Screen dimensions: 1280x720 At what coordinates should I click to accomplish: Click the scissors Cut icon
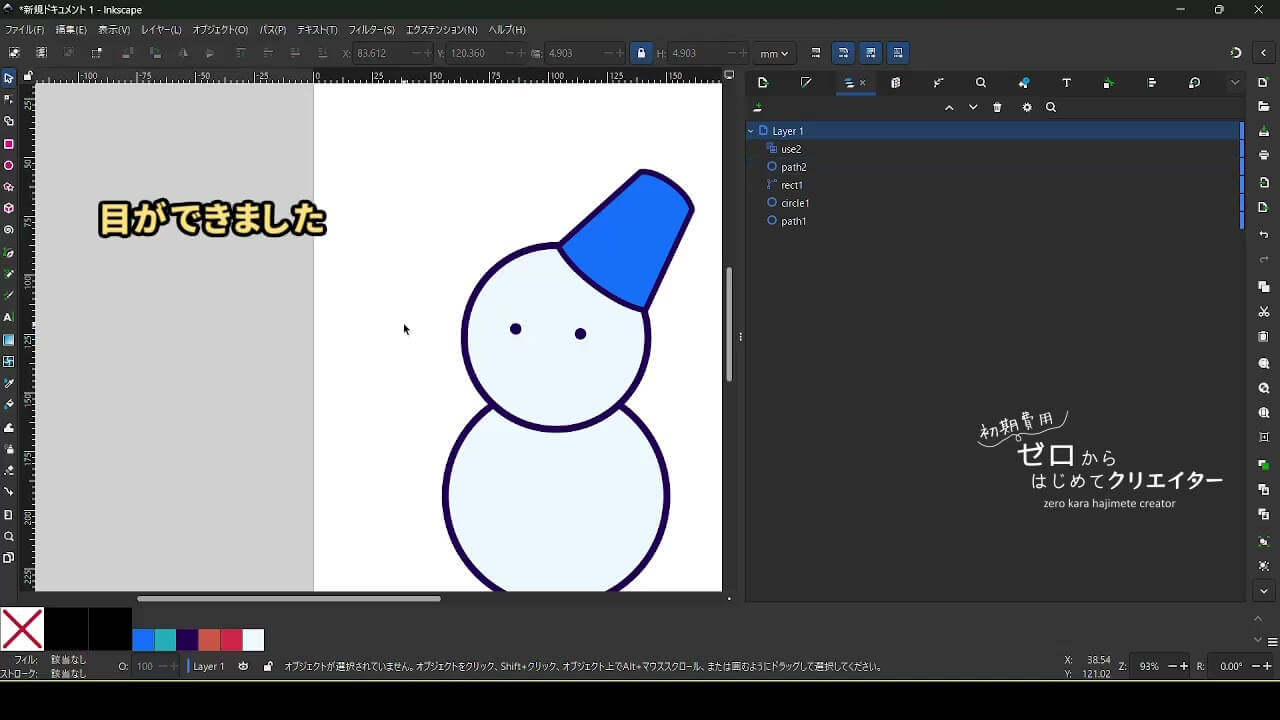pos(1264,312)
